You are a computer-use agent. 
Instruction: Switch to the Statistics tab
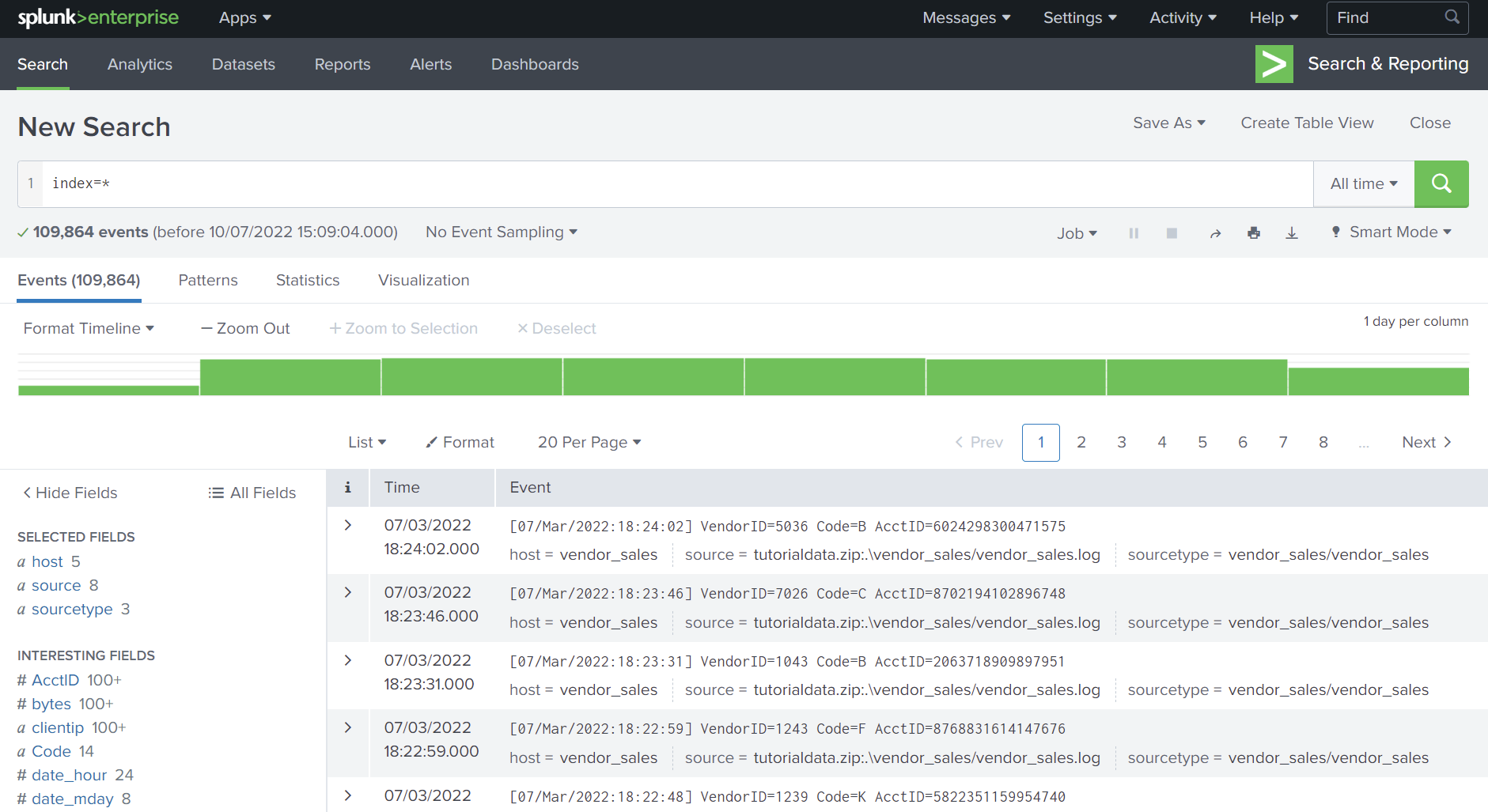tap(308, 280)
